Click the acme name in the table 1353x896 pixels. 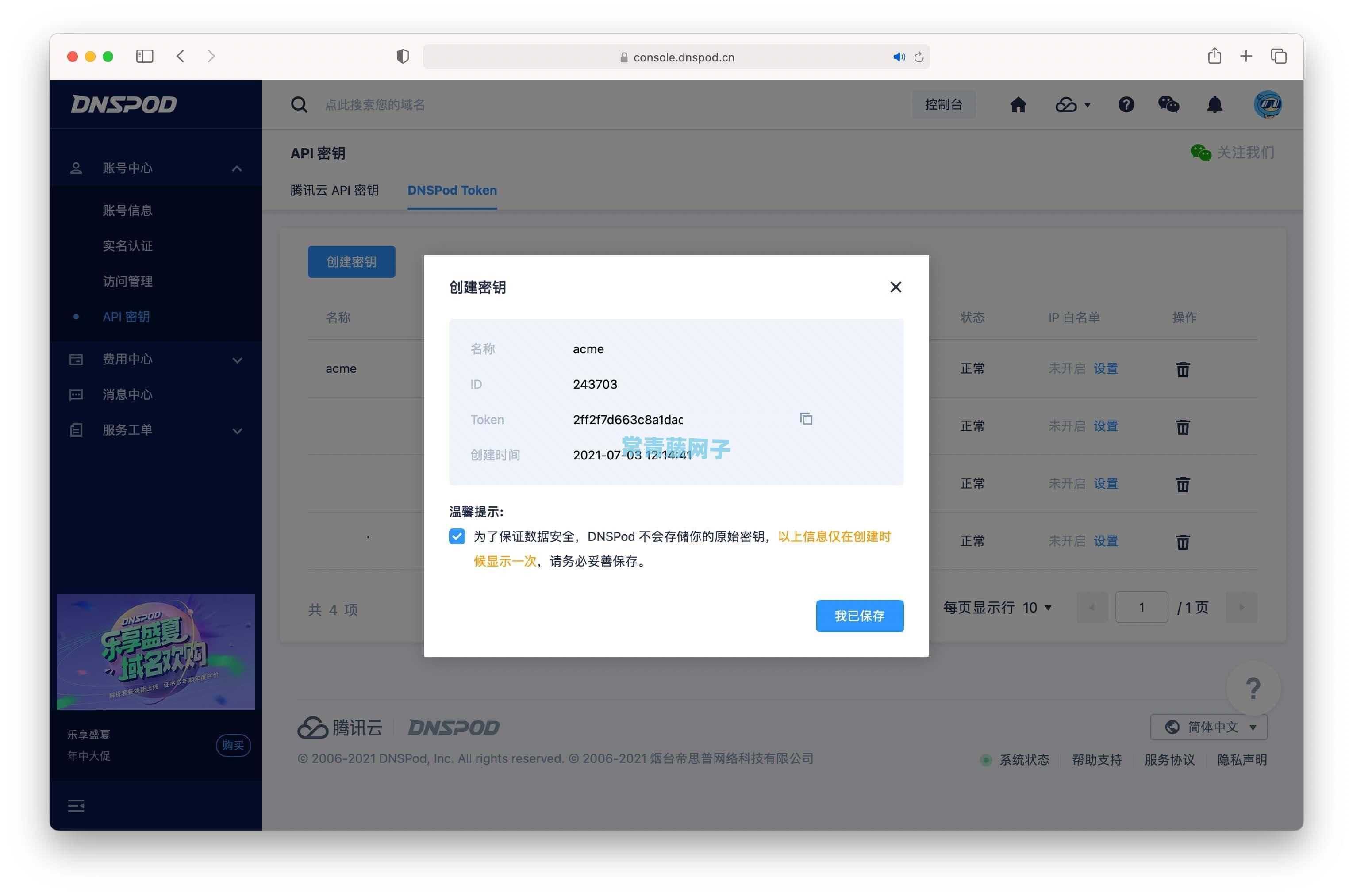[341, 368]
